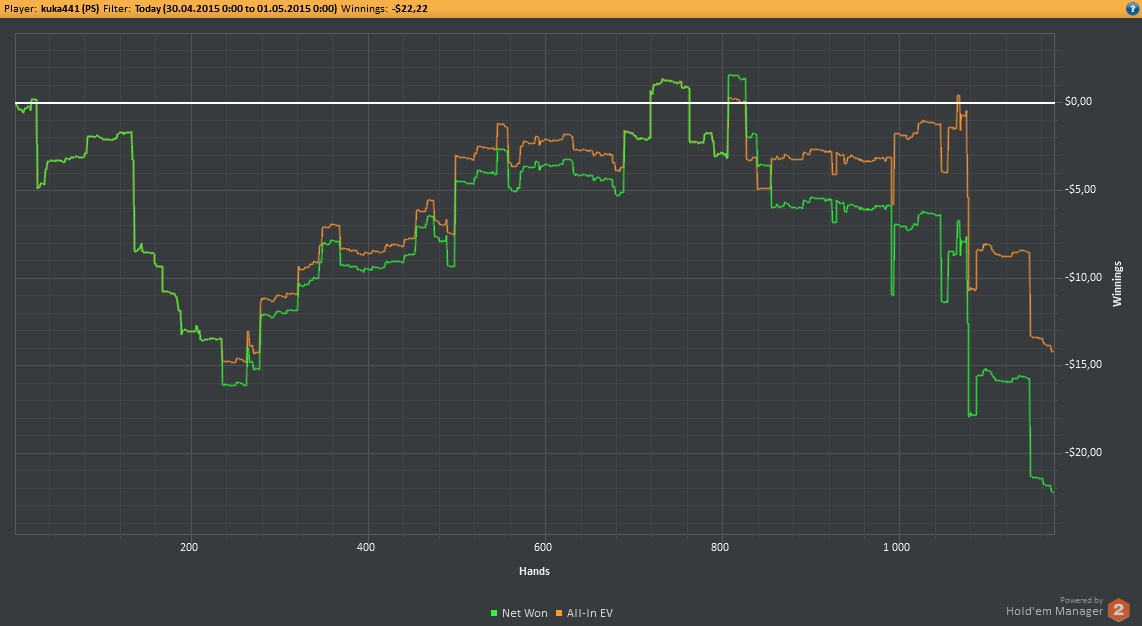Click the Hands x-axis title
The width and height of the screenshot is (1142, 626).
534,572
